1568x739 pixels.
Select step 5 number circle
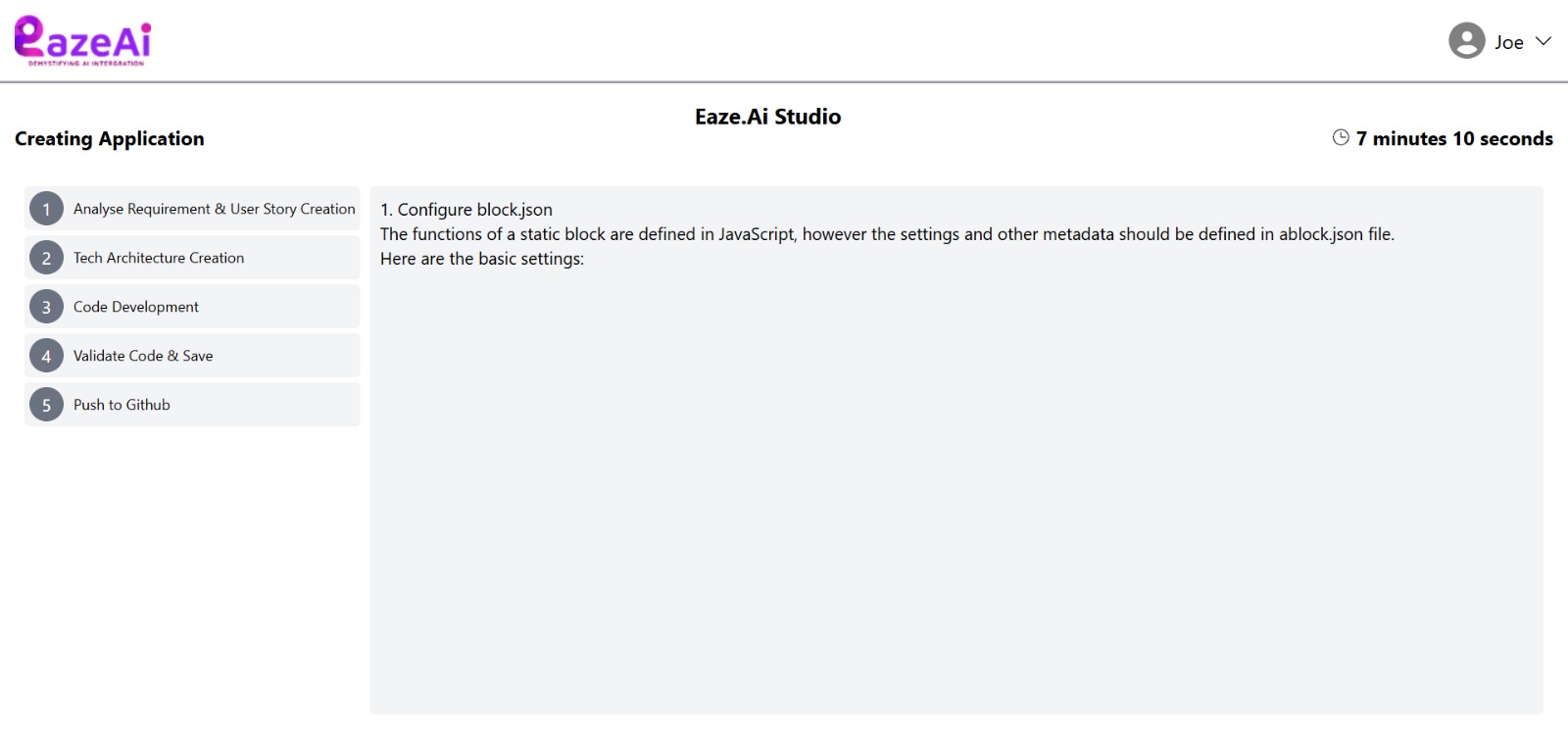coord(46,405)
